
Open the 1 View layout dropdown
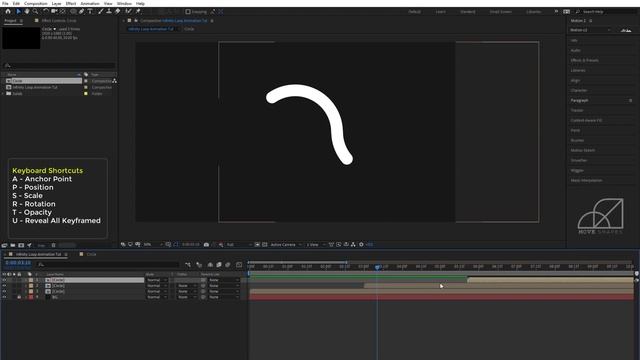point(315,244)
